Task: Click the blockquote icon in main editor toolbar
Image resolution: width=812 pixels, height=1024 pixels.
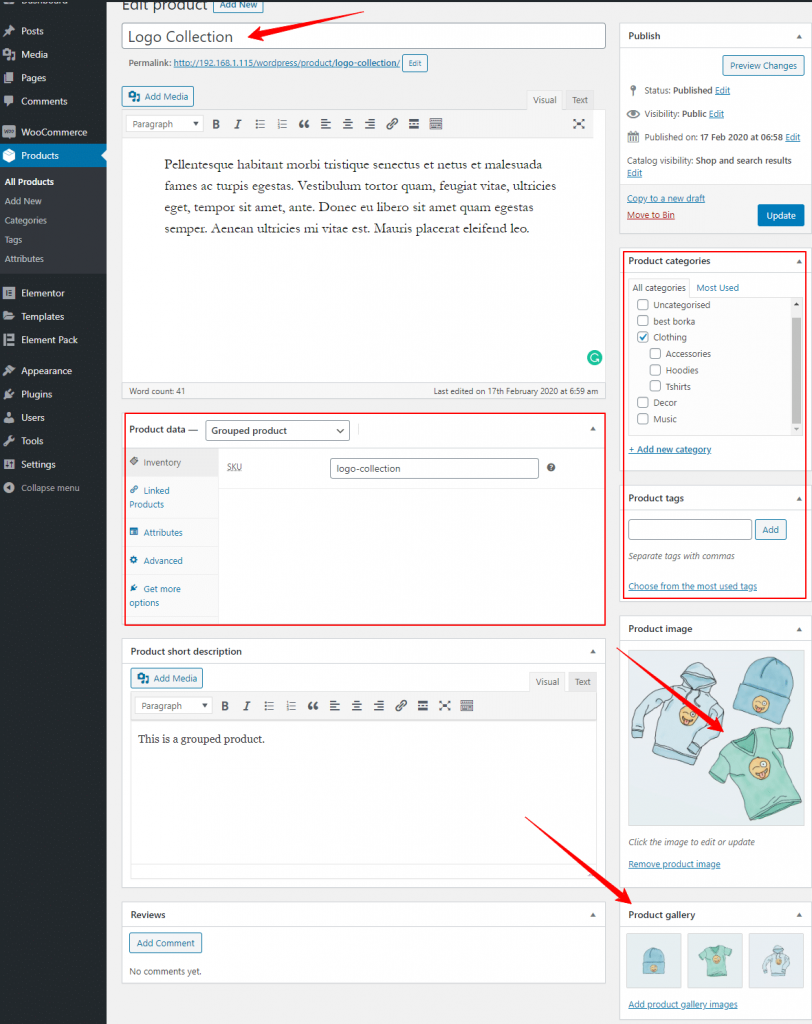Action: coord(304,124)
